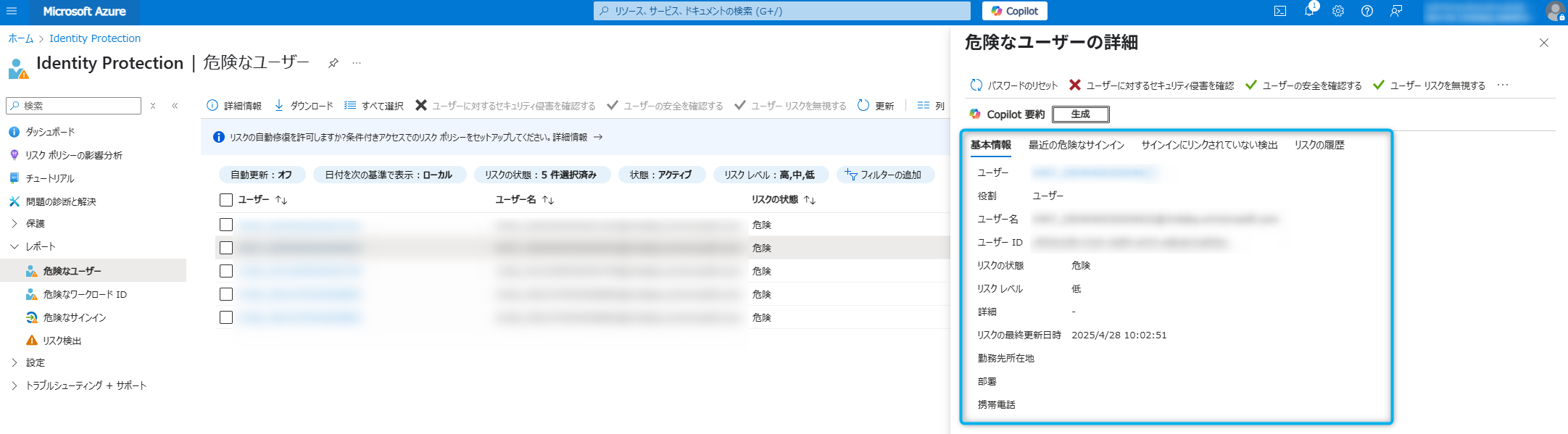Open the feedback icon in top bar
Image resolution: width=1568 pixels, height=434 pixels.
click(1396, 11)
